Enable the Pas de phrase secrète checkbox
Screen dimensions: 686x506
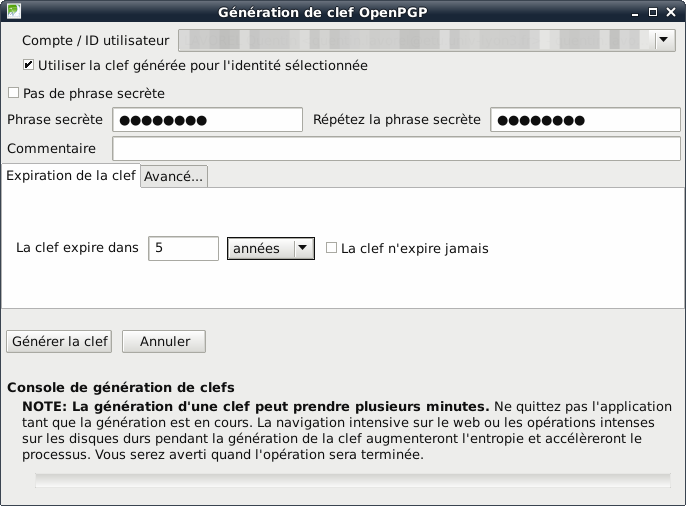[x=13, y=93]
